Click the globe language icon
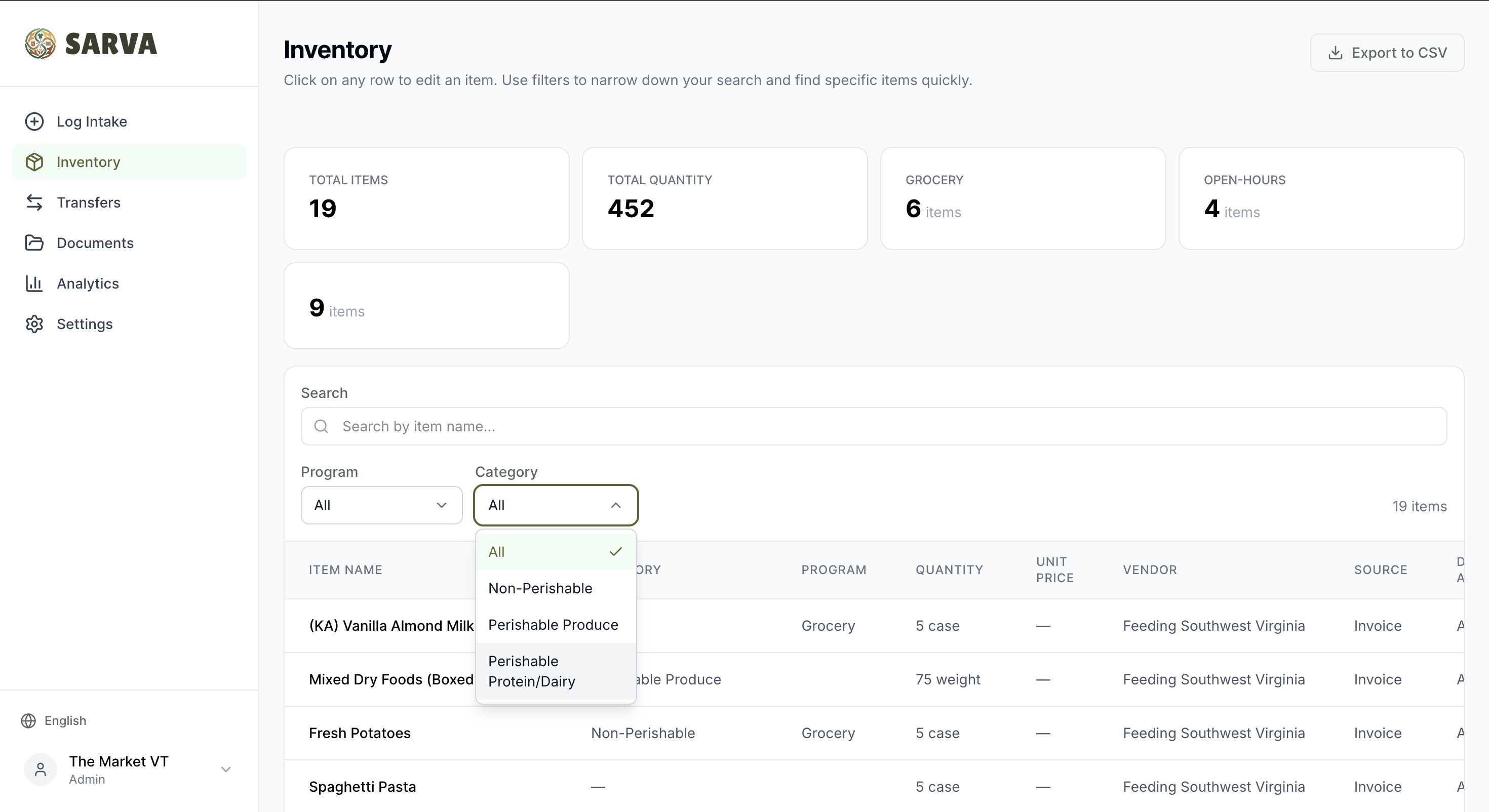1489x812 pixels. click(28, 721)
